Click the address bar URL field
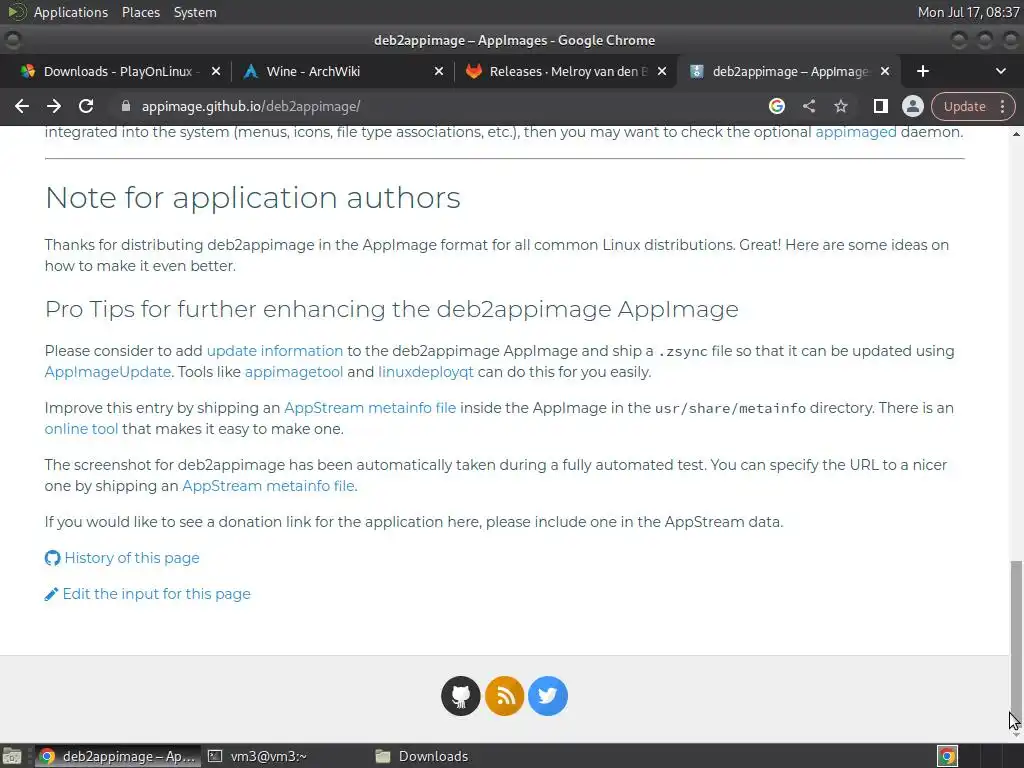Viewport: 1024px width, 768px height. pos(438,106)
